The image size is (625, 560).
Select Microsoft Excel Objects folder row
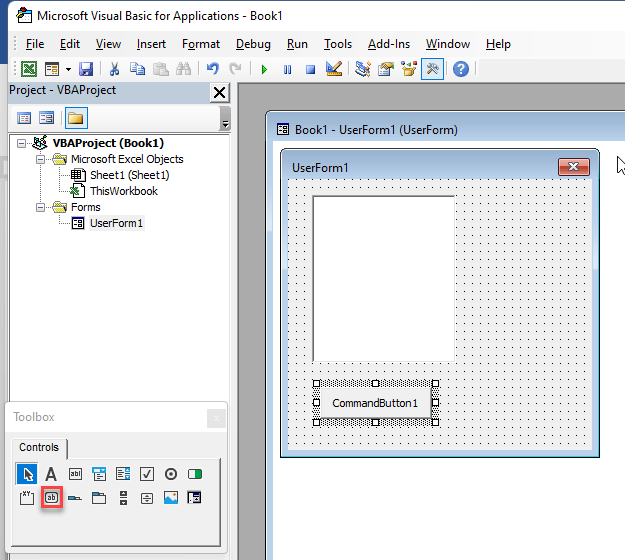pos(127,159)
